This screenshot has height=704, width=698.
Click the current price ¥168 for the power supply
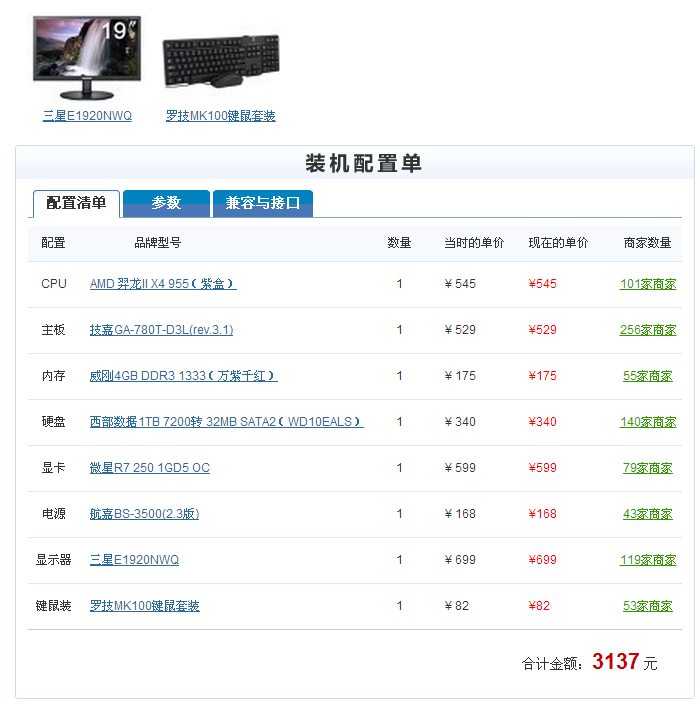(x=542, y=514)
